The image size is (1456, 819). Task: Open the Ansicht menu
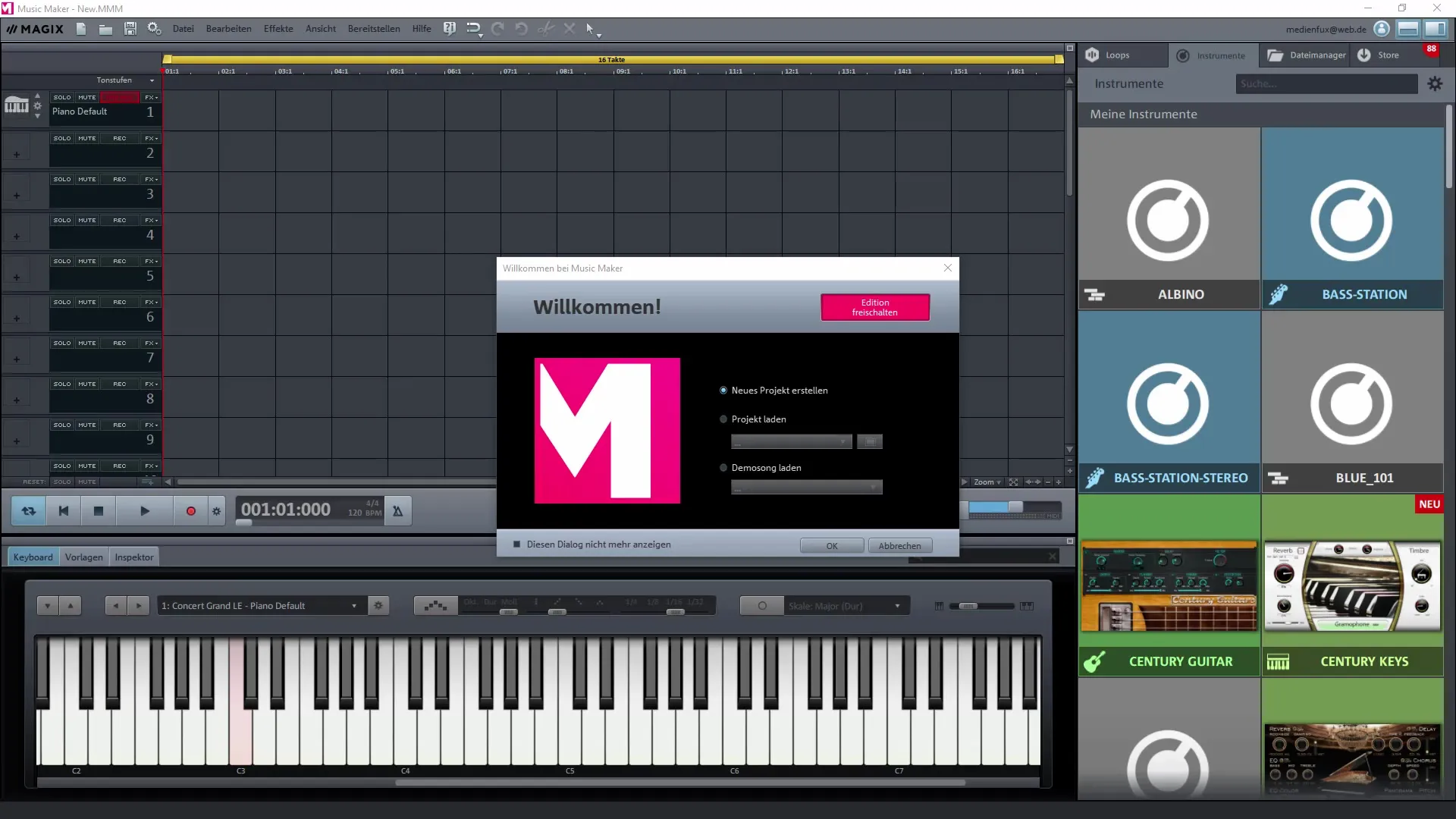pyautogui.click(x=321, y=29)
